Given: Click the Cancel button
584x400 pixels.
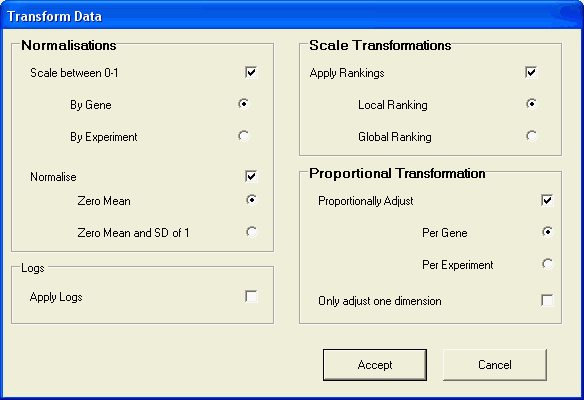Looking at the screenshot, I should coord(495,365).
